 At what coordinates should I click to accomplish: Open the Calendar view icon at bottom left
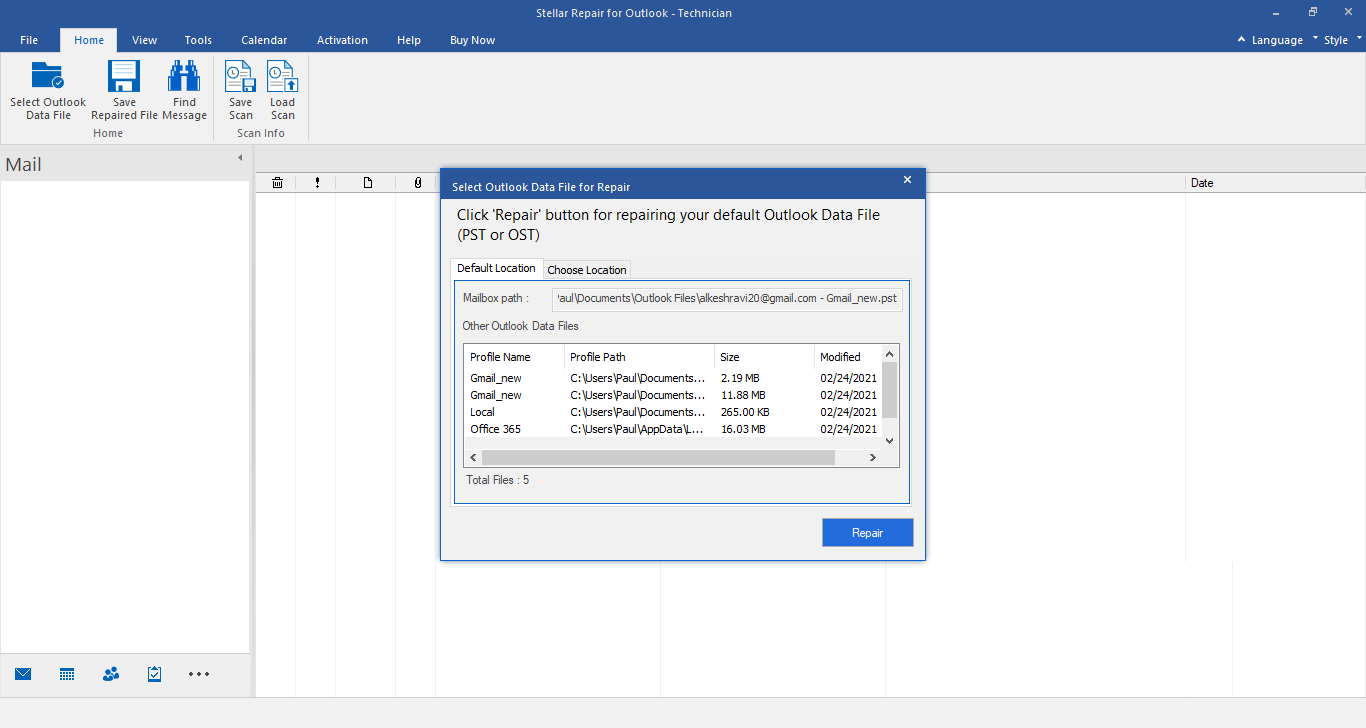click(66, 673)
